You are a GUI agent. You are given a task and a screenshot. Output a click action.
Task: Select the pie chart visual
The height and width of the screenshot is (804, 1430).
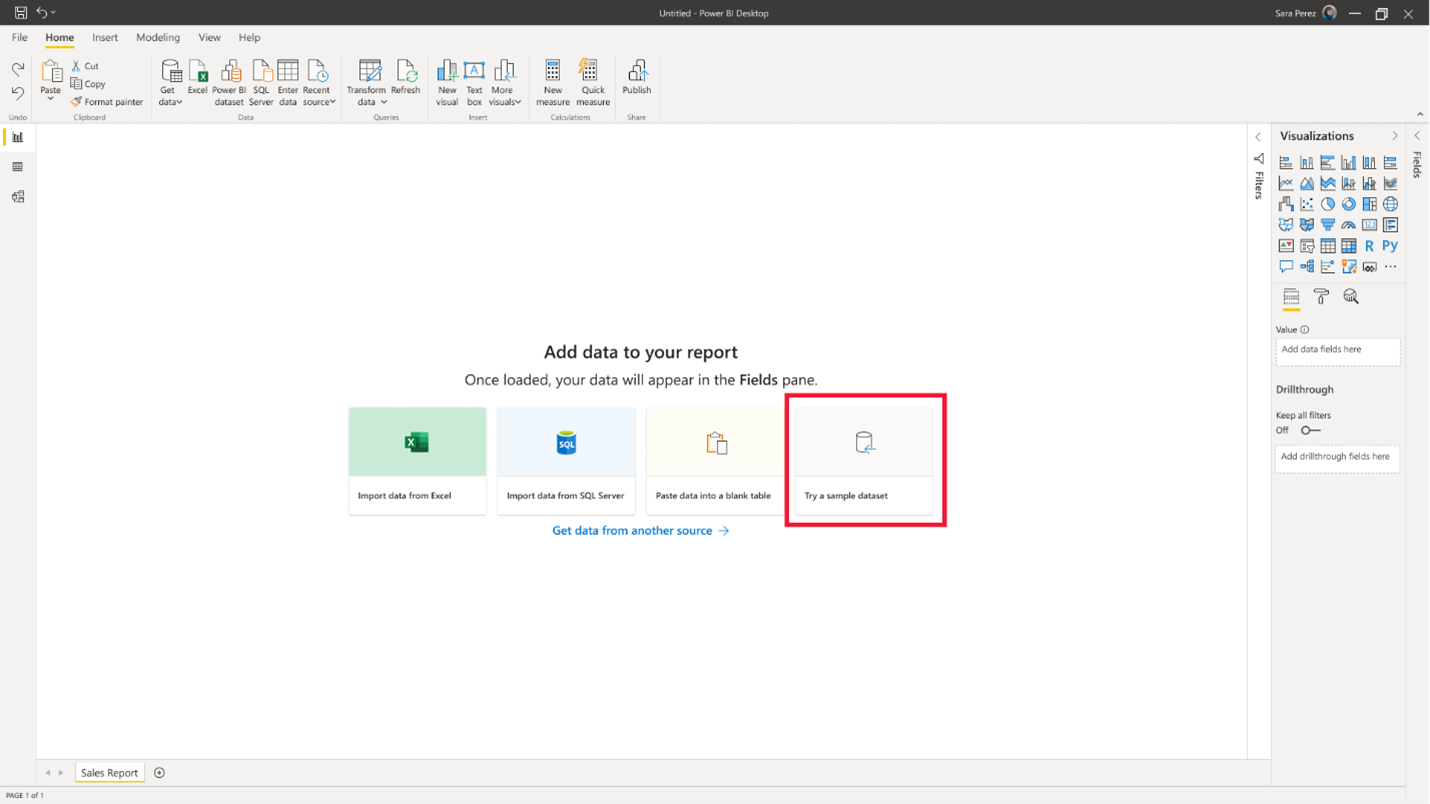coord(1328,203)
